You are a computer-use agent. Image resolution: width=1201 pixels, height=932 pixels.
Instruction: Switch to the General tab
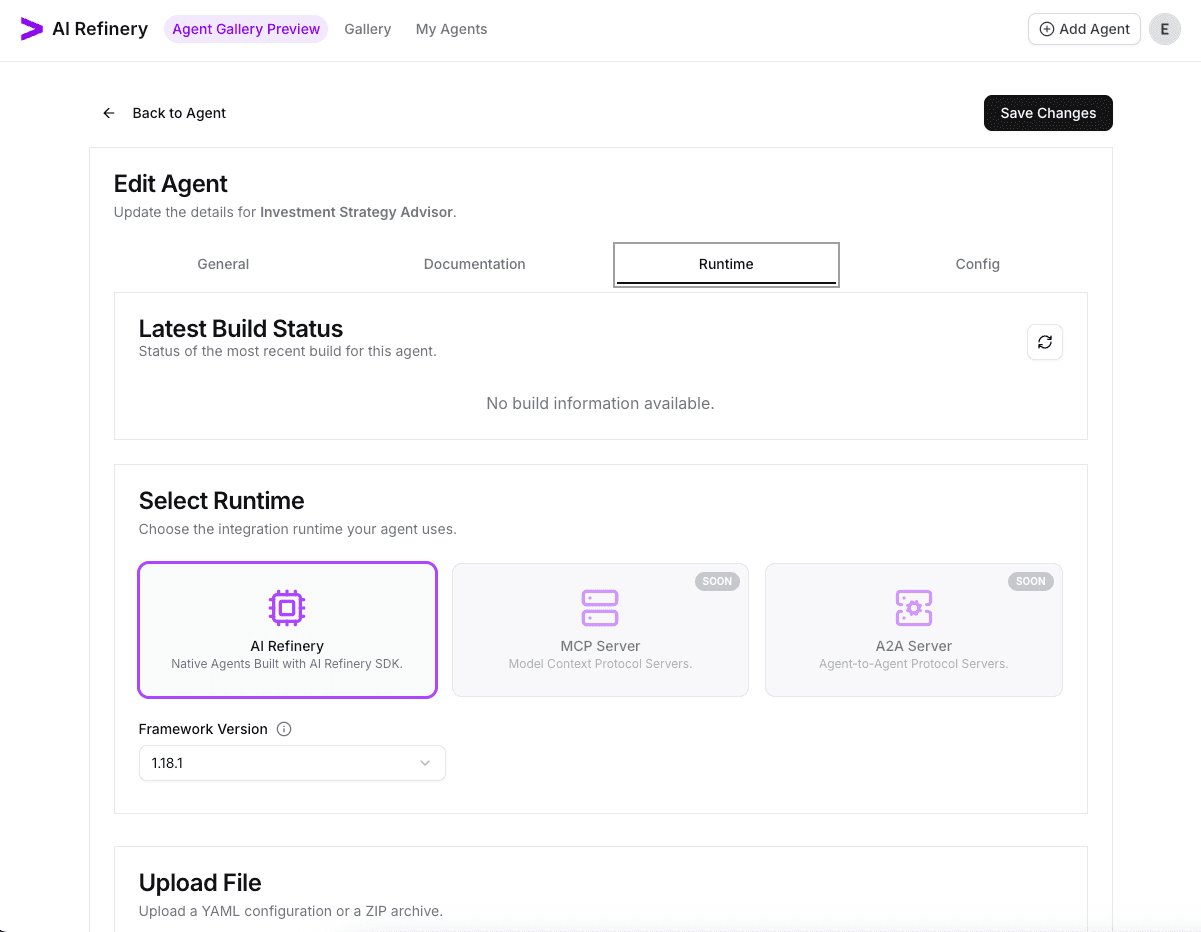223,264
